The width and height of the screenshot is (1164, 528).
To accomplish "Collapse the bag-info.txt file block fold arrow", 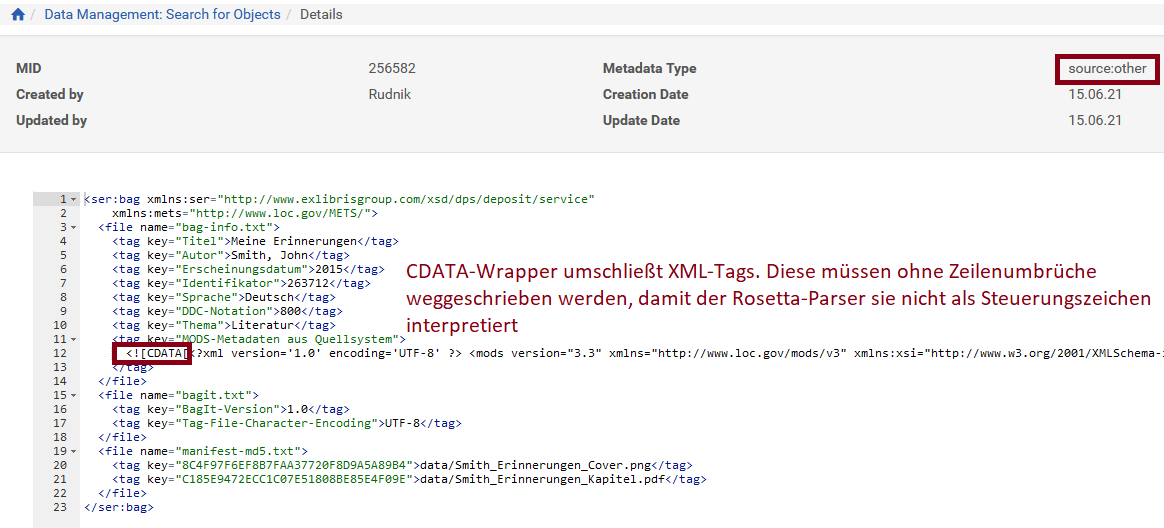I will pos(74,227).
